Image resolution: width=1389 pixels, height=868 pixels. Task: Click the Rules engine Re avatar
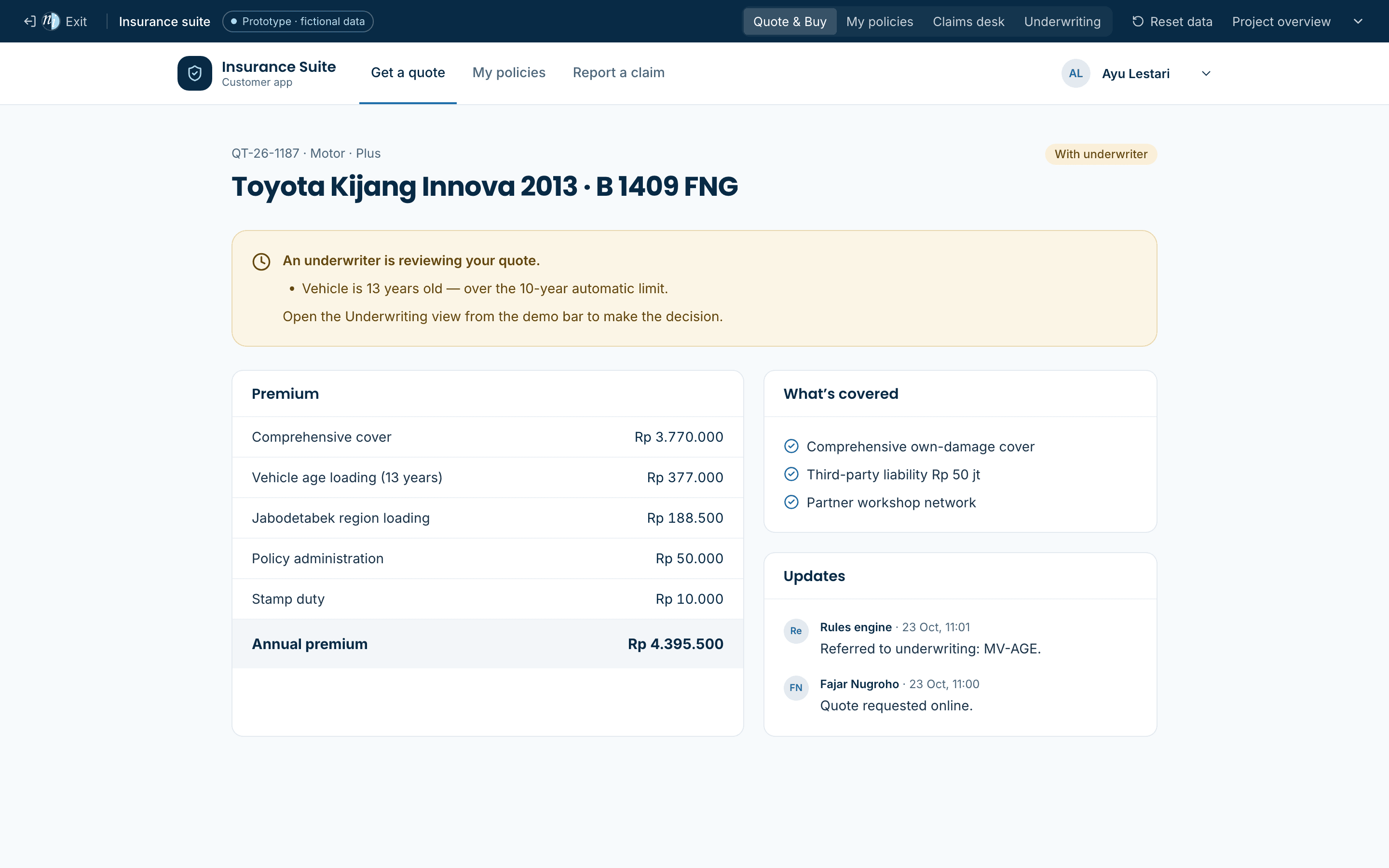pyautogui.click(x=796, y=631)
